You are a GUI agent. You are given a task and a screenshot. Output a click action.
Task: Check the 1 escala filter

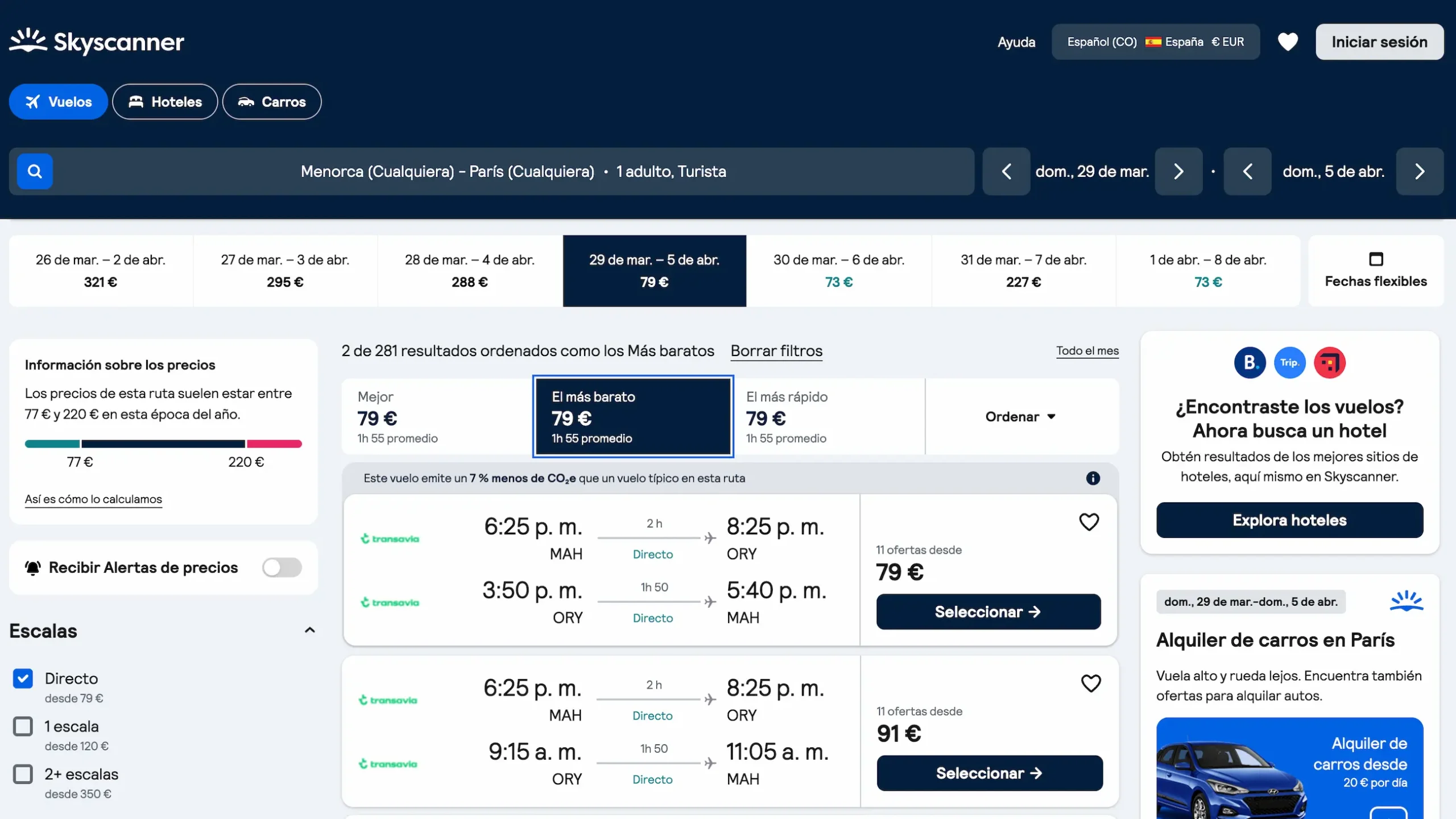(x=23, y=726)
